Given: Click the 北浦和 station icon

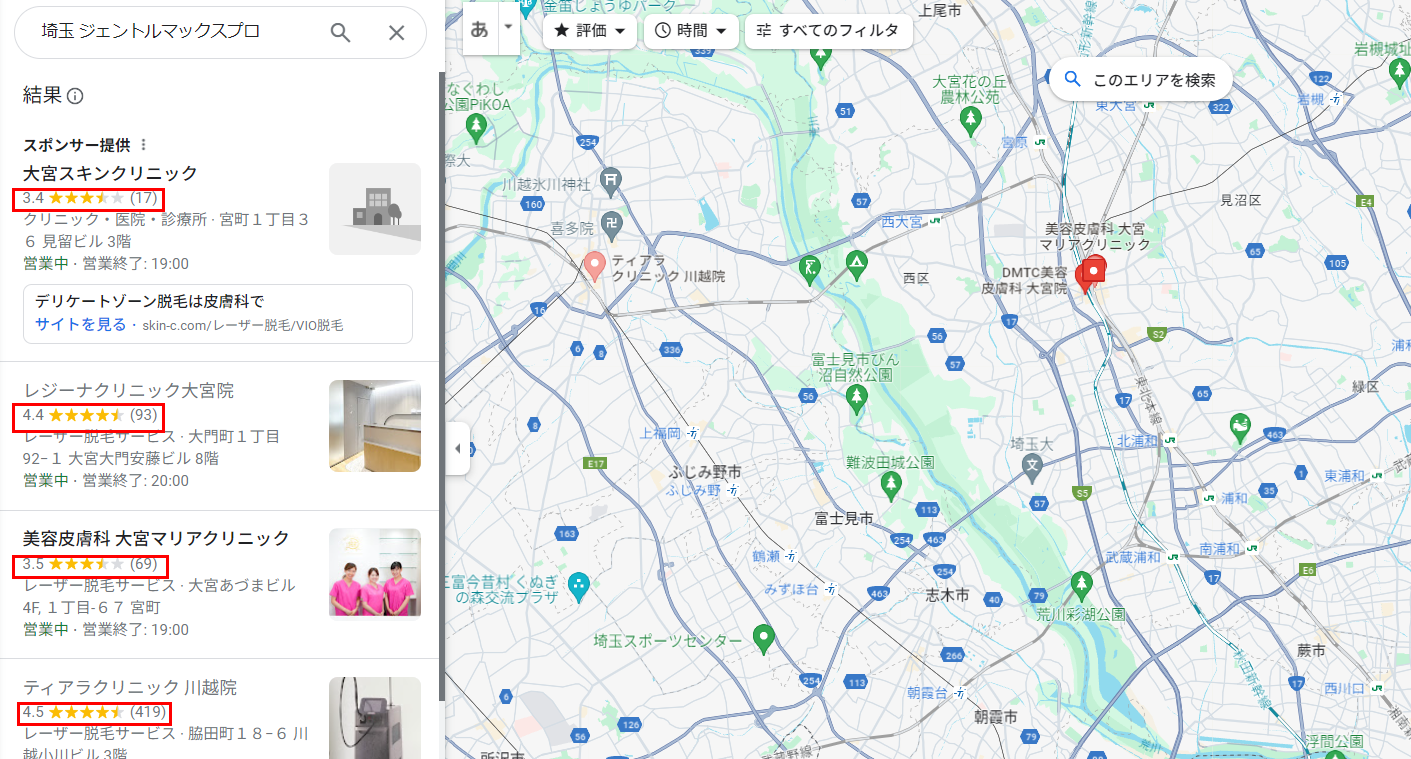Looking at the screenshot, I should click(x=1169, y=441).
